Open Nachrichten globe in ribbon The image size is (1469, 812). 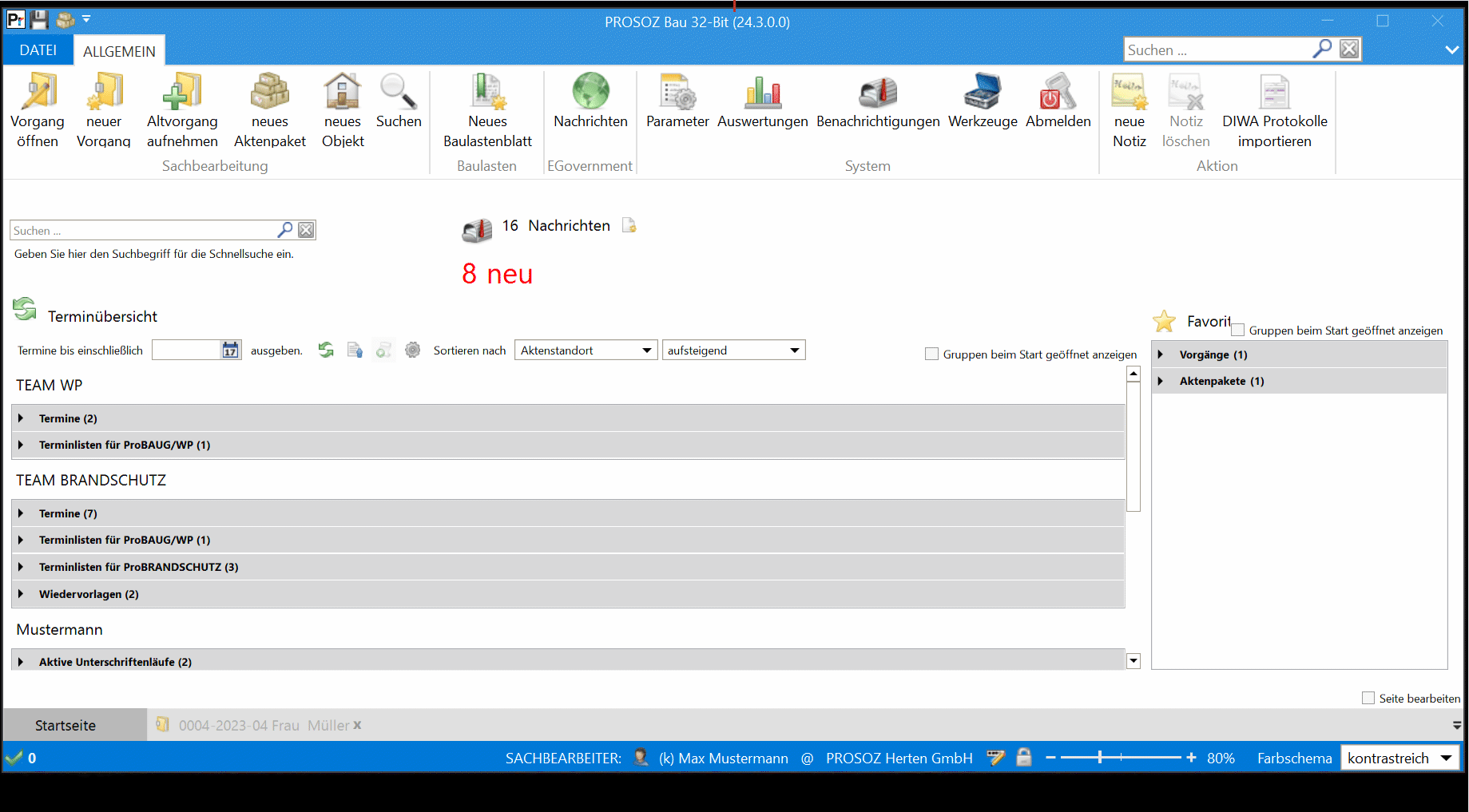click(x=591, y=101)
